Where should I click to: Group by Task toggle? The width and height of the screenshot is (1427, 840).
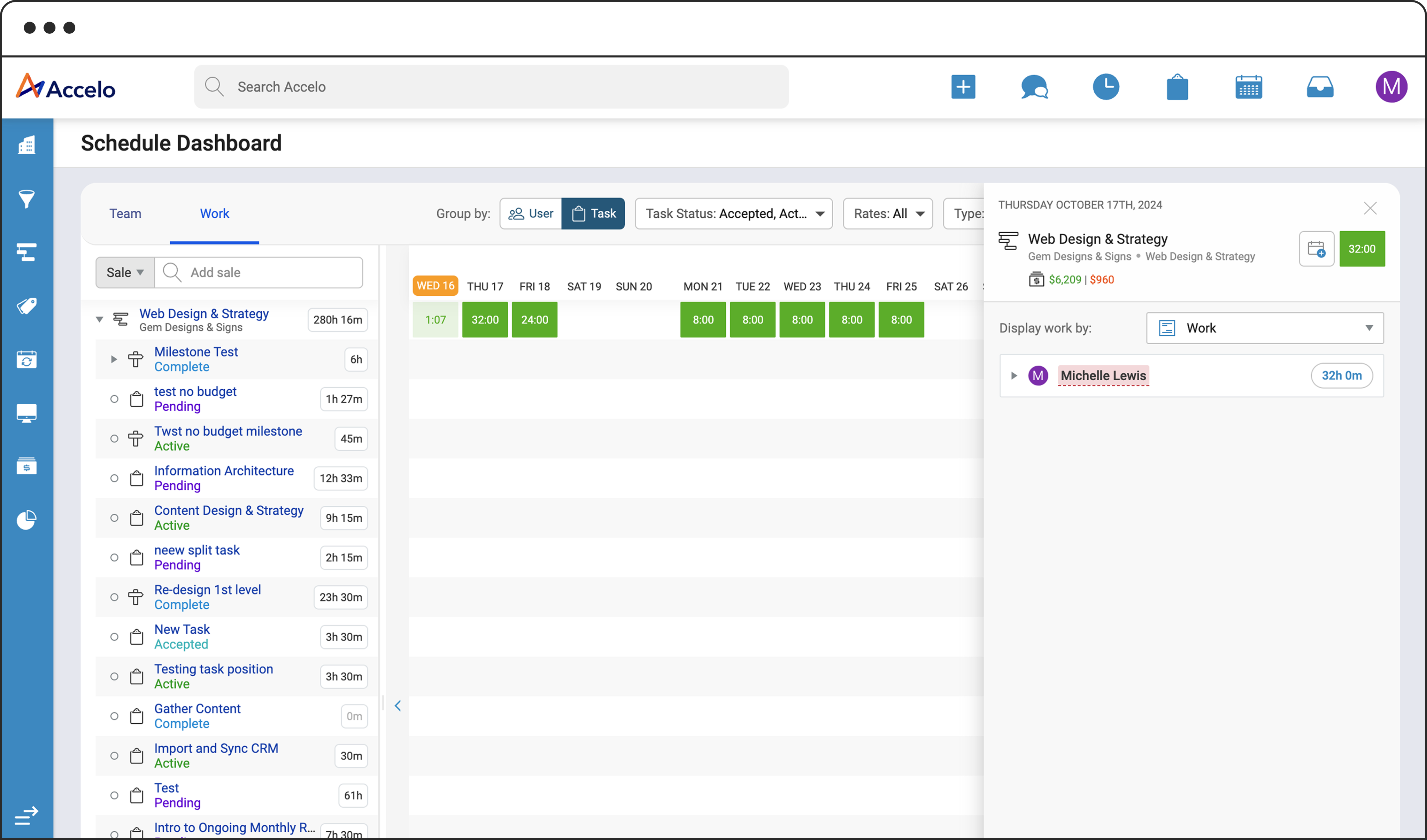click(593, 213)
